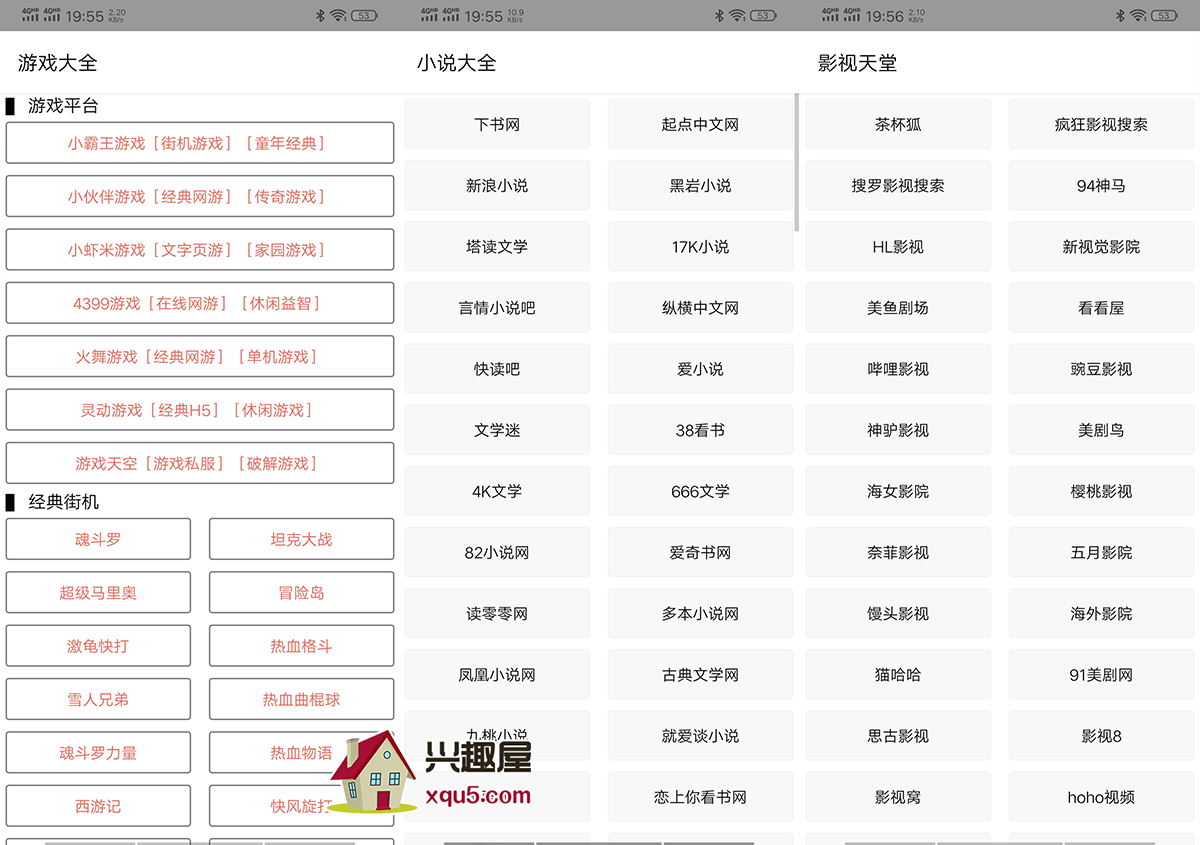Tap the scrollbar in the 小说大全 list
Screen dimensions: 1200x845
(796, 163)
